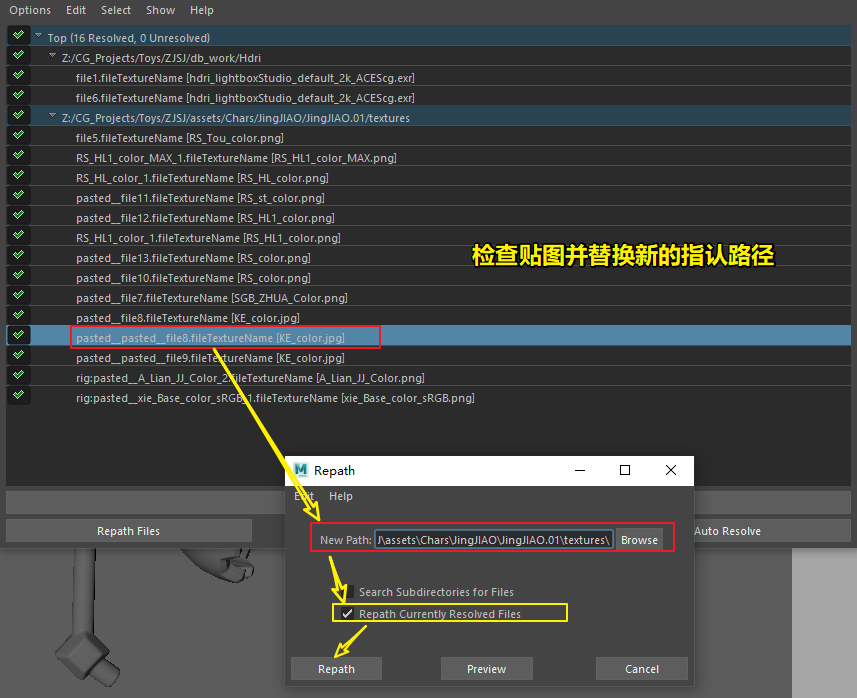
Task: Collapse the db_work/Hdri folder group
Action: pos(52,55)
